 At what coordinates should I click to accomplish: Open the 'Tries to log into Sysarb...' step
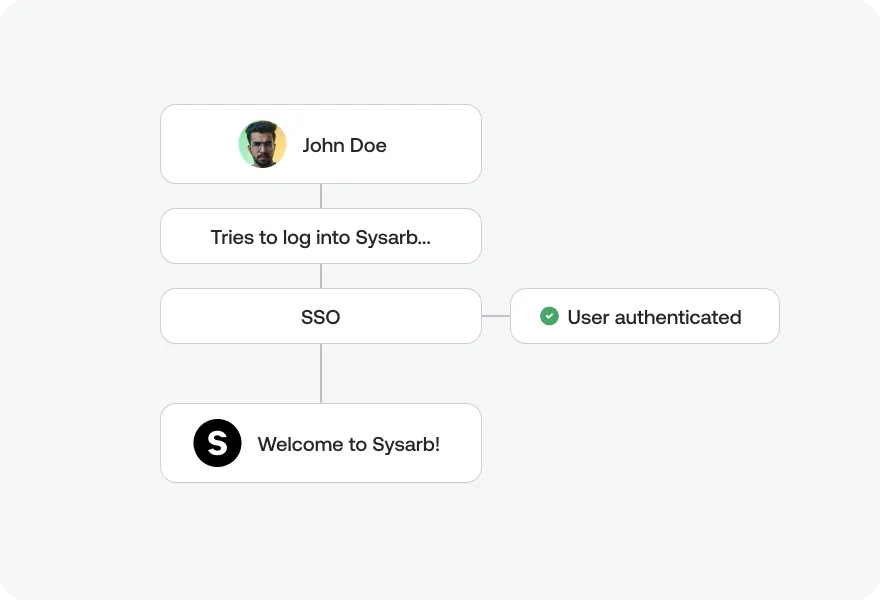[321, 236]
